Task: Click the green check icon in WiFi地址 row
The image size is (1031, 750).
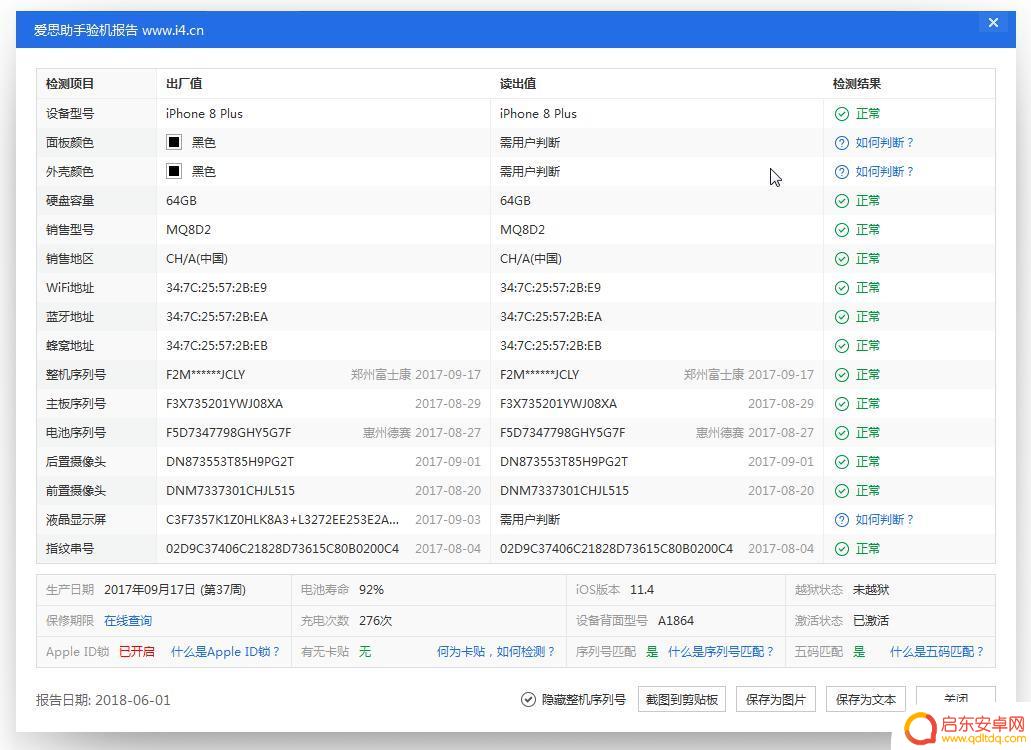Action: (x=842, y=287)
